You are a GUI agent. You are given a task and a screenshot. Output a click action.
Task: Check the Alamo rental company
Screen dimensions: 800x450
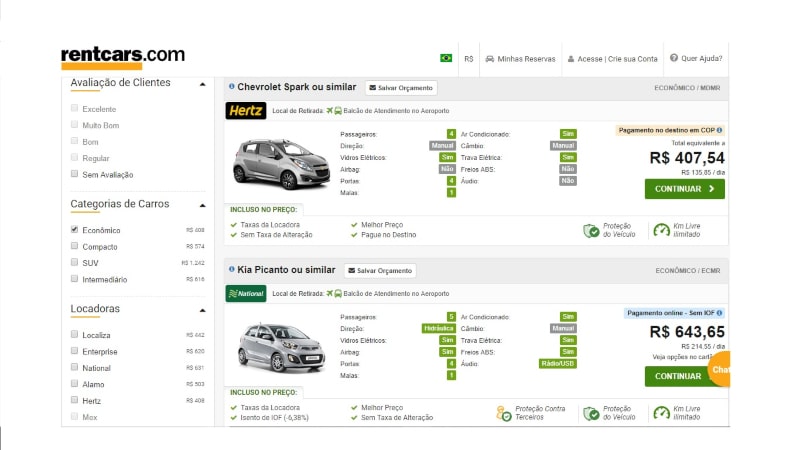click(x=74, y=383)
